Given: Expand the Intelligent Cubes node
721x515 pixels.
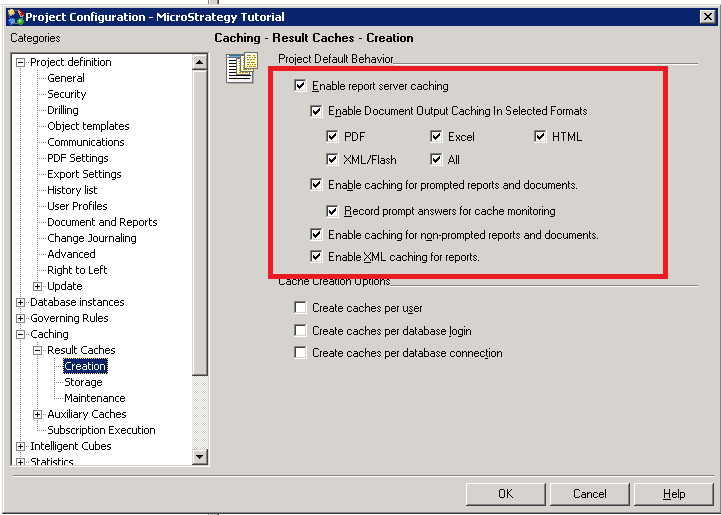Looking at the screenshot, I should pyautogui.click(x=20, y=446).
